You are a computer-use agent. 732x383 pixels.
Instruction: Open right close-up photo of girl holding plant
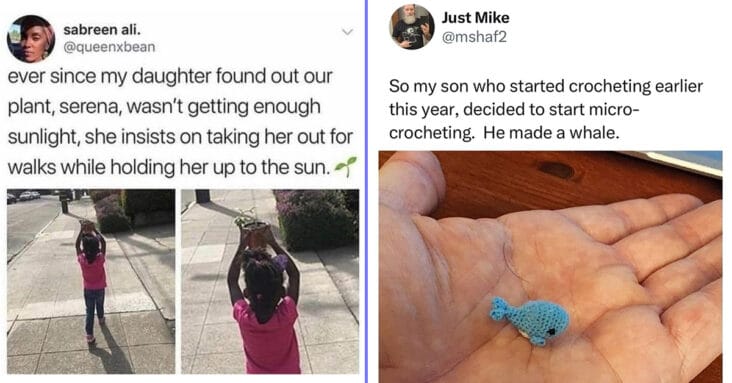pyautogui.click(x=270, y=281)
